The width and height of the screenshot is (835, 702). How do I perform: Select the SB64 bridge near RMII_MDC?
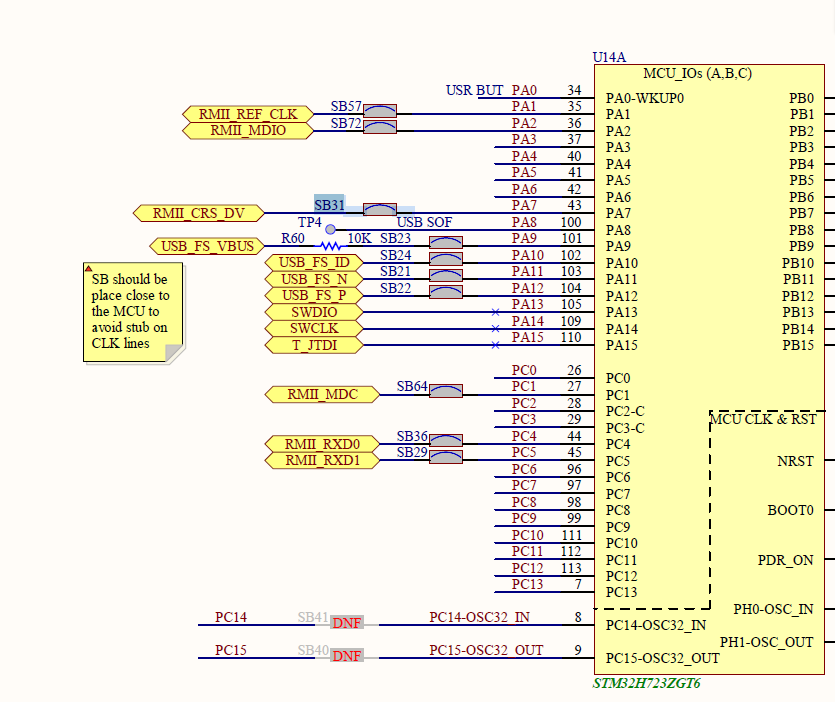pyautogui.click(x=445, y=391)
